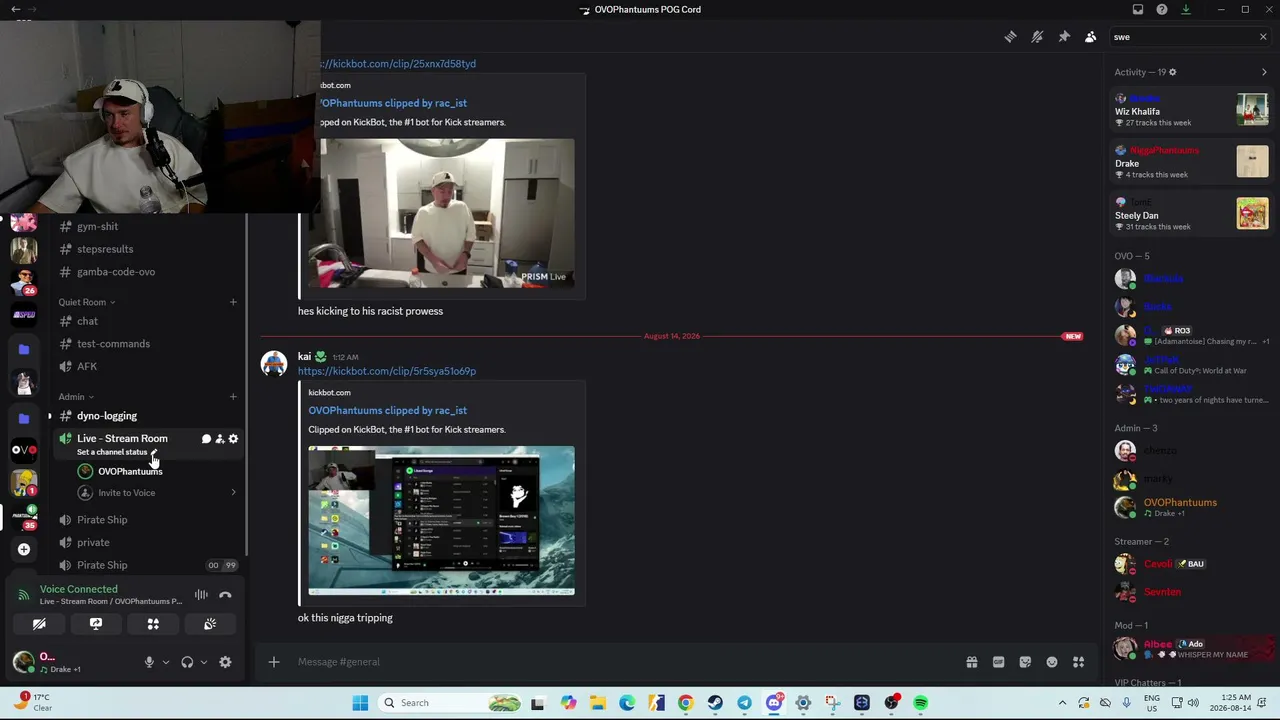Image resolution: width=1280 pixels, height=720 pixels.
Task: Open pinned messages
Action: pyautogui.click(x=1064, y=37)
